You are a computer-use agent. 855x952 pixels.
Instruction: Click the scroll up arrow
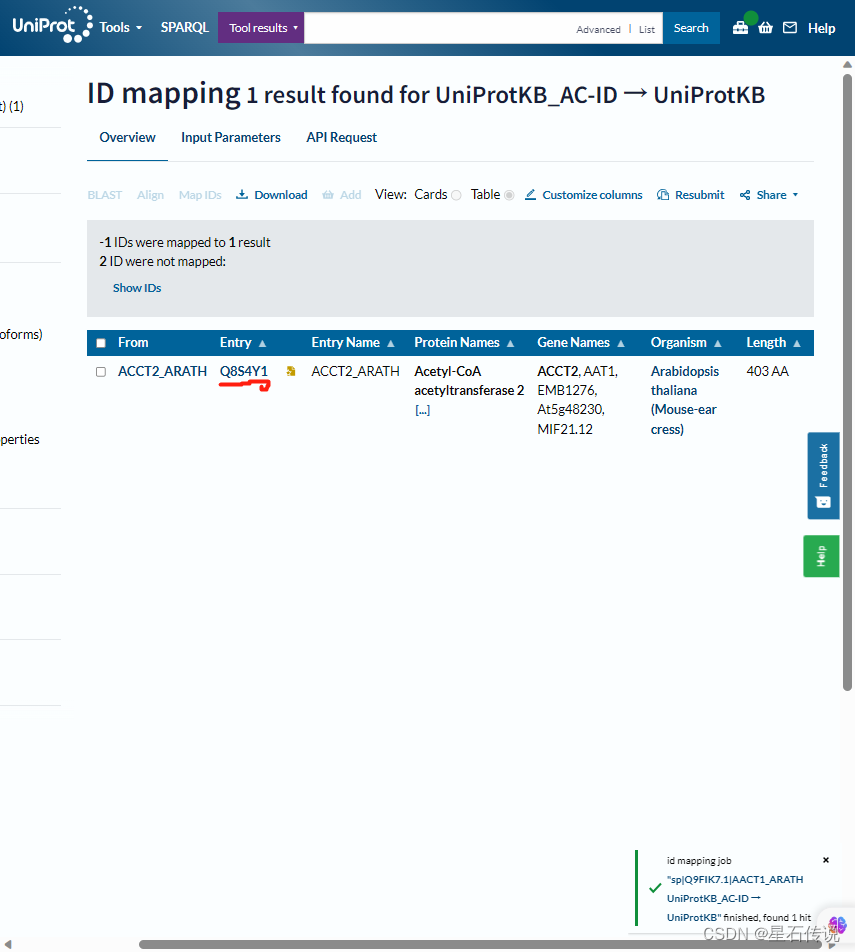click(847, 64)
